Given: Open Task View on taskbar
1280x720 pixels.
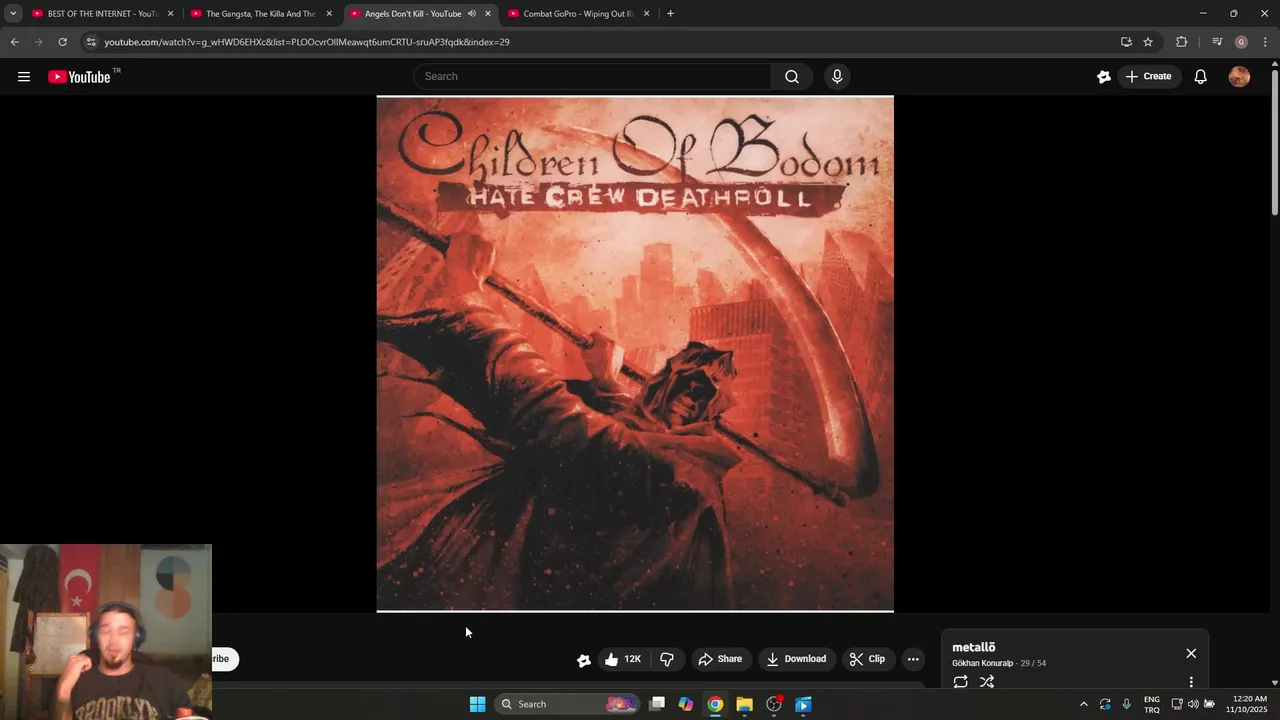Looking at the screenshot, I should 657,704.
